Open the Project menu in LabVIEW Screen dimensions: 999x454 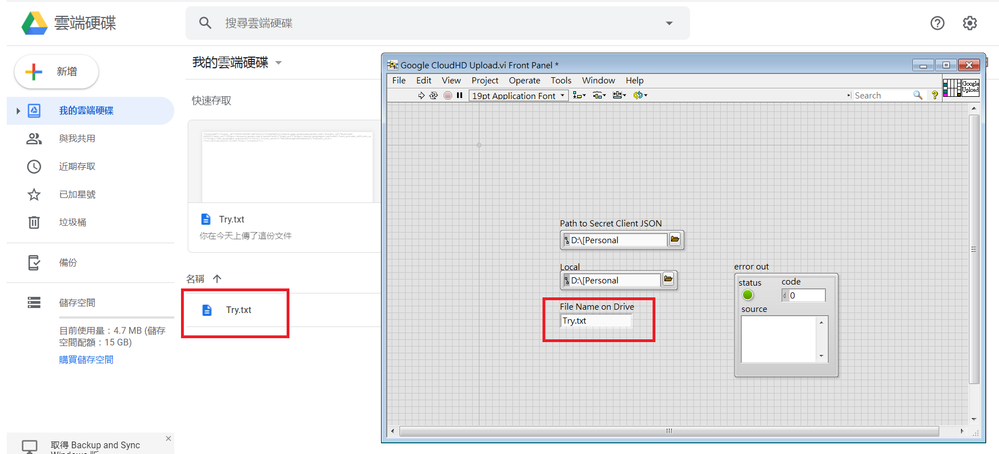pyautogui.click(x=485, y=80)
